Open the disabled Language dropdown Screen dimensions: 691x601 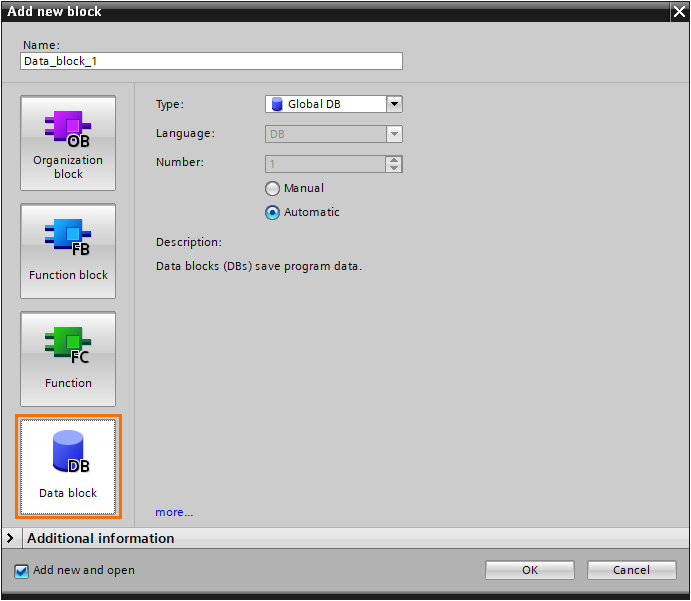[x=394, y=134]
